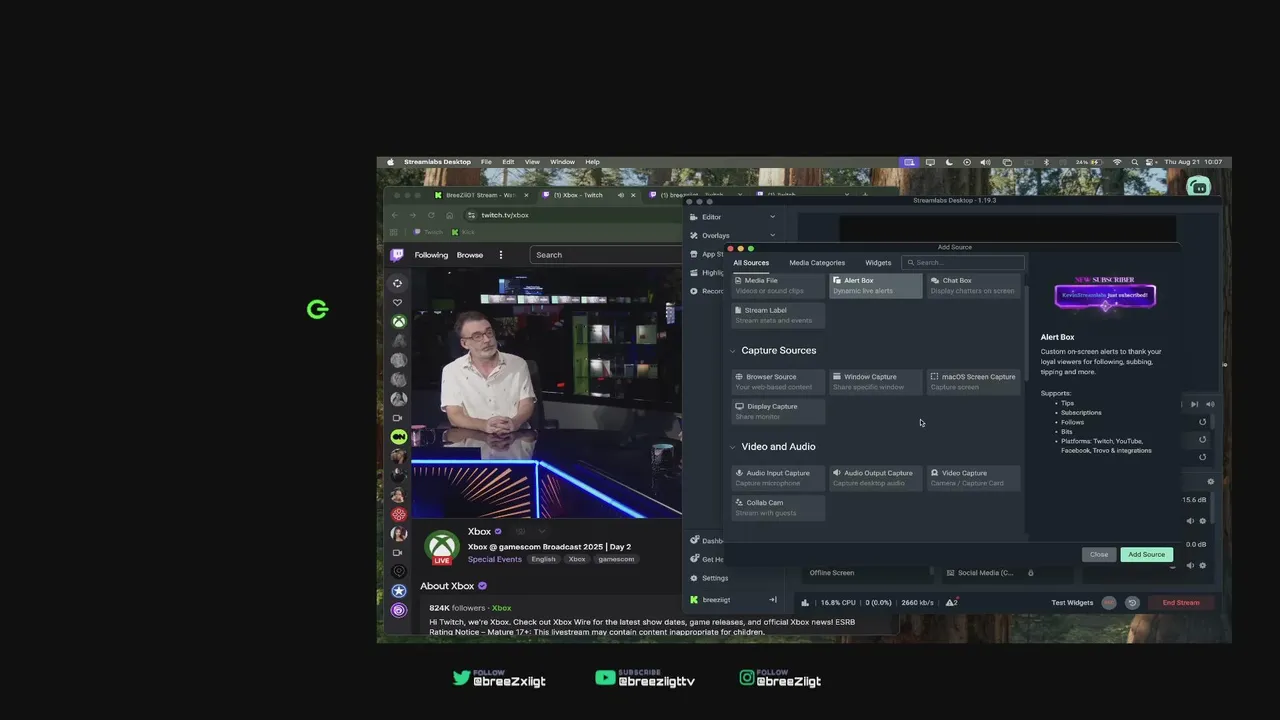The image size is (1280, 720).
Task: Expand the Overlays sidebar menu
Action: click(772, 236)
